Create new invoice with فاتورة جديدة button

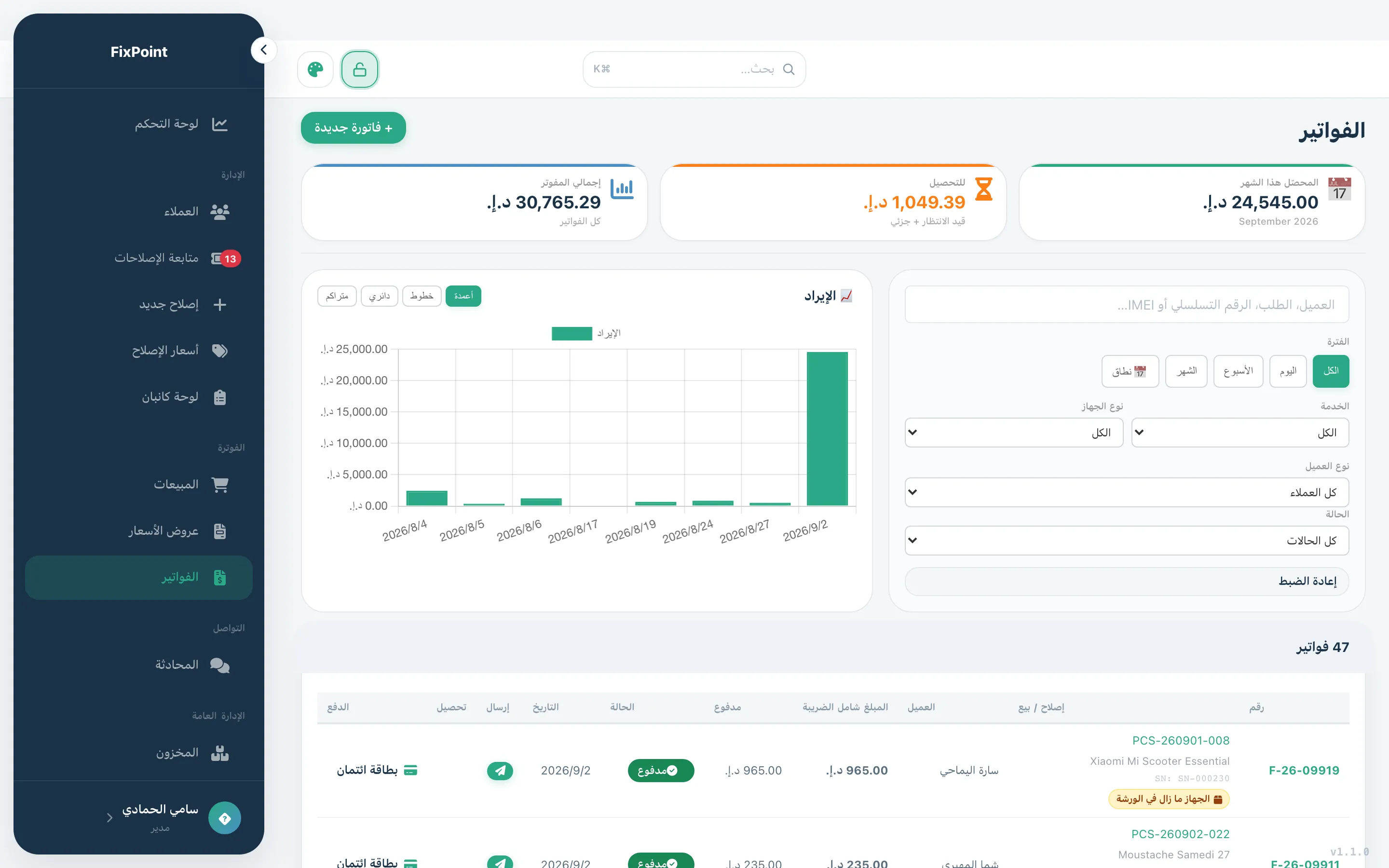354,127
